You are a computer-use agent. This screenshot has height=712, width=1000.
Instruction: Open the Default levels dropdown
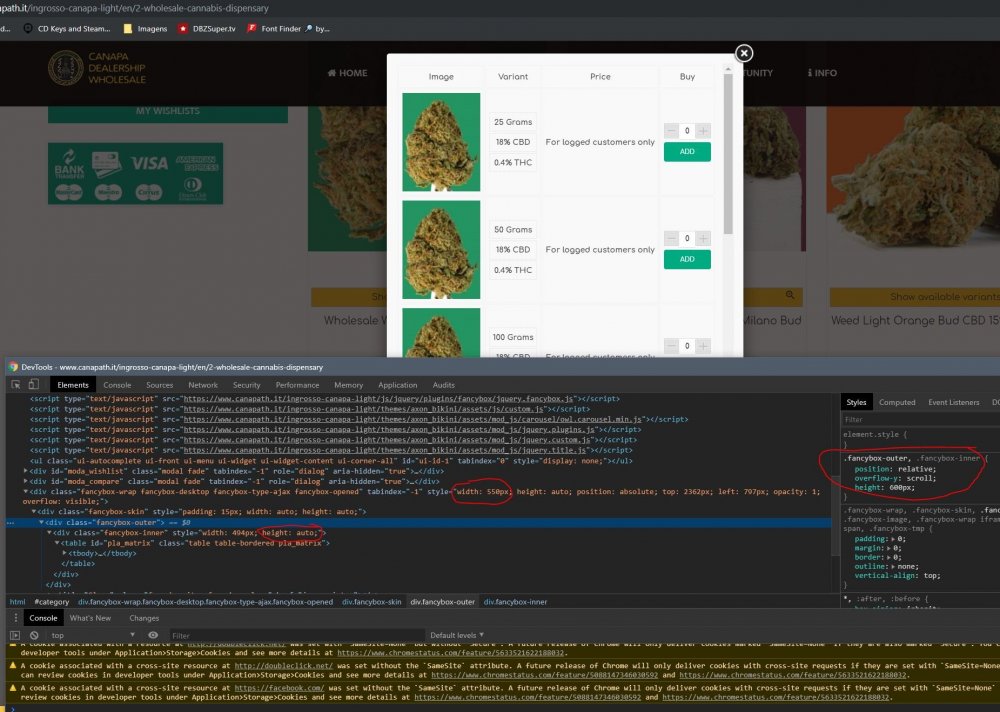click(457, 635)
